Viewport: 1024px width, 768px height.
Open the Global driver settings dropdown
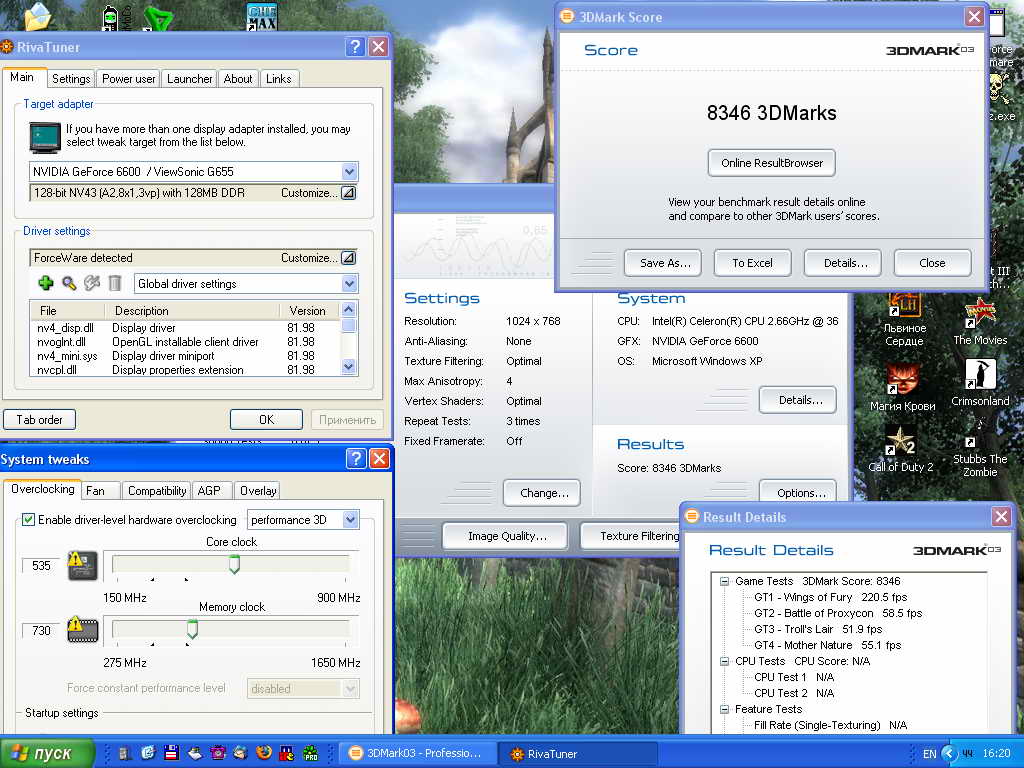349,283
